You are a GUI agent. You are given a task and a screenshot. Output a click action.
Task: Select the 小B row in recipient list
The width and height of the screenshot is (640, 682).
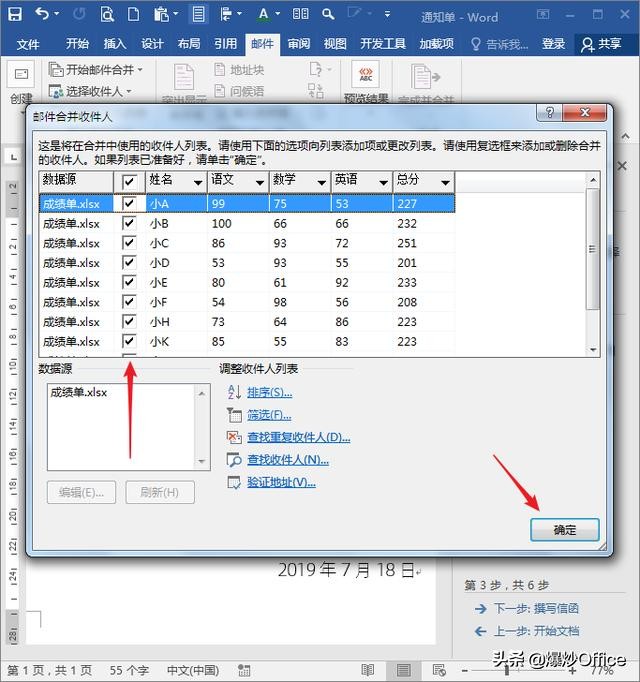(247, 223)
